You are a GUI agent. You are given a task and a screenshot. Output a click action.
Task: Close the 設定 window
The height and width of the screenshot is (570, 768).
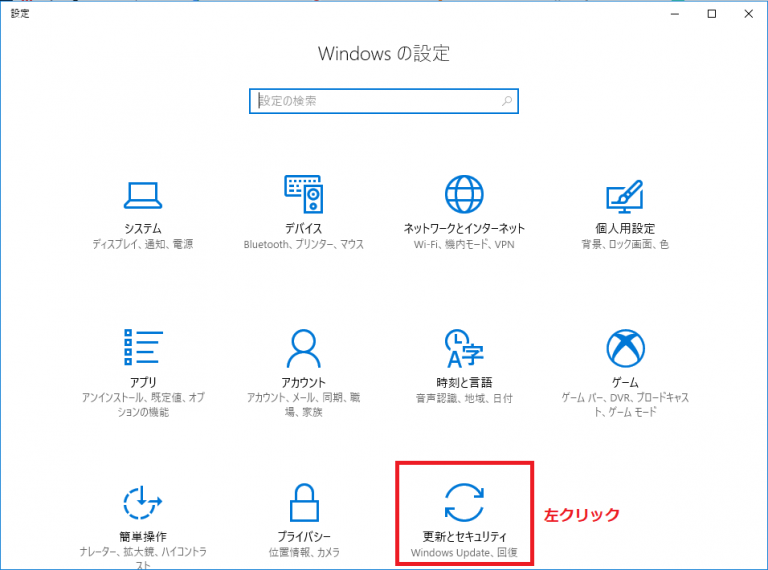748,14
